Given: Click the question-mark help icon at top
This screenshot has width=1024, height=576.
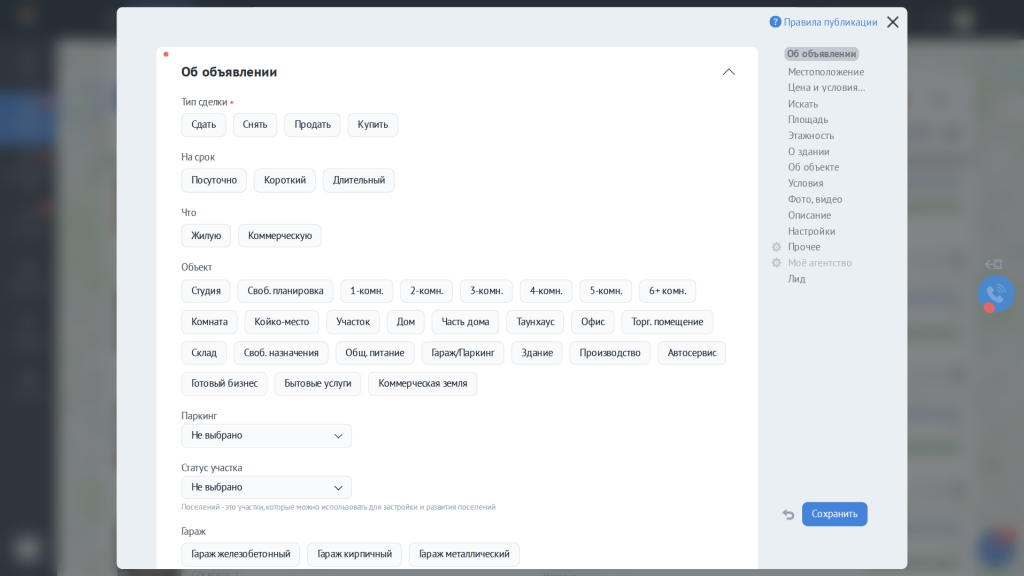Looking at the screenshot, I should [774, 21].
